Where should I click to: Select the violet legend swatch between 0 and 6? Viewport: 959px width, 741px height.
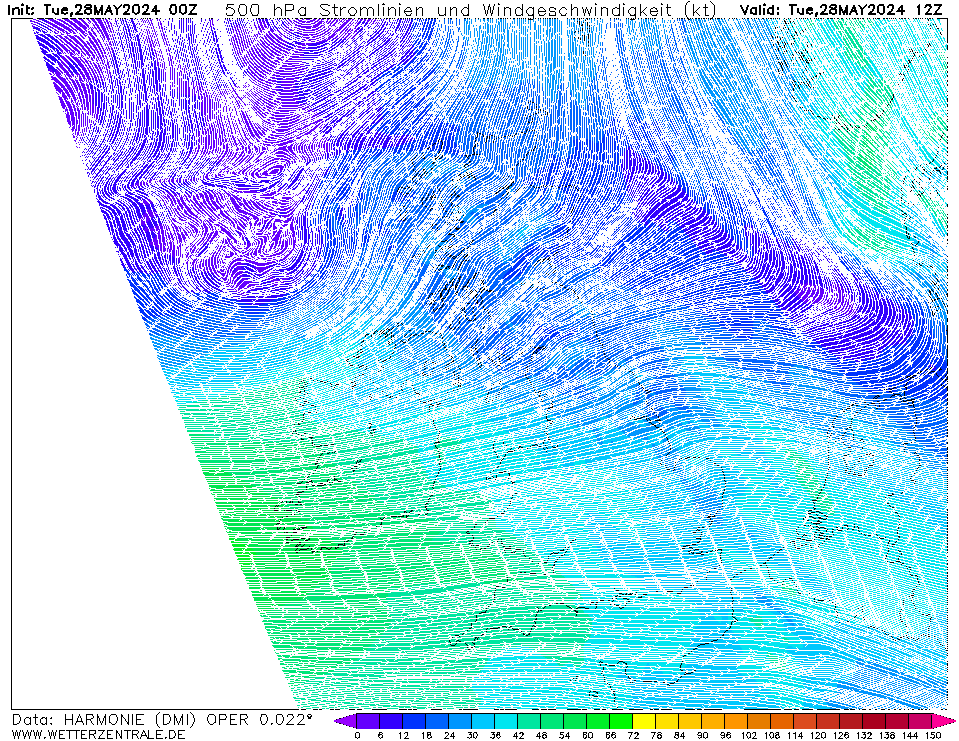[368, 721]
